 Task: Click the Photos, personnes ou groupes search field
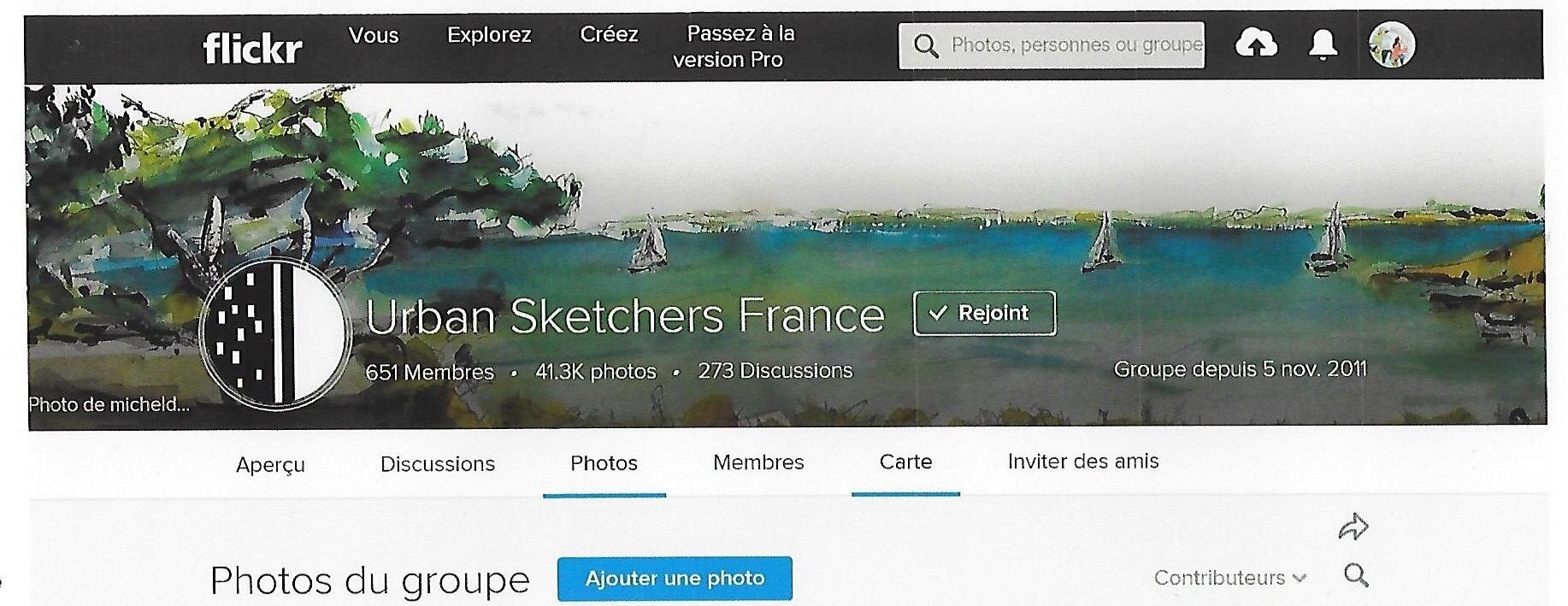coord(1052,45)
